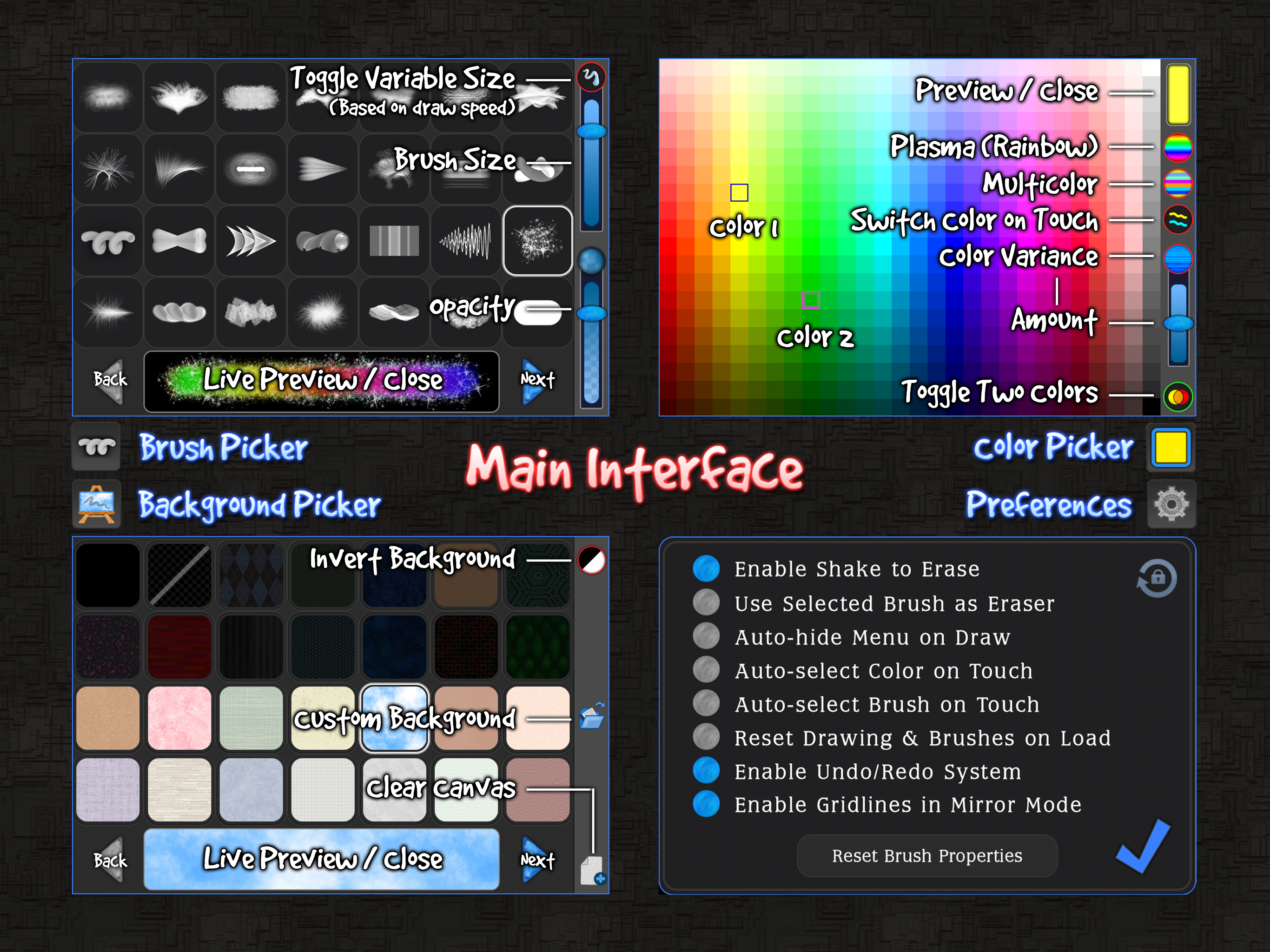Viewport: 1270px width, 952px height.
Task: Toggle variable brush size spiral icon
Action: [591, 77]
